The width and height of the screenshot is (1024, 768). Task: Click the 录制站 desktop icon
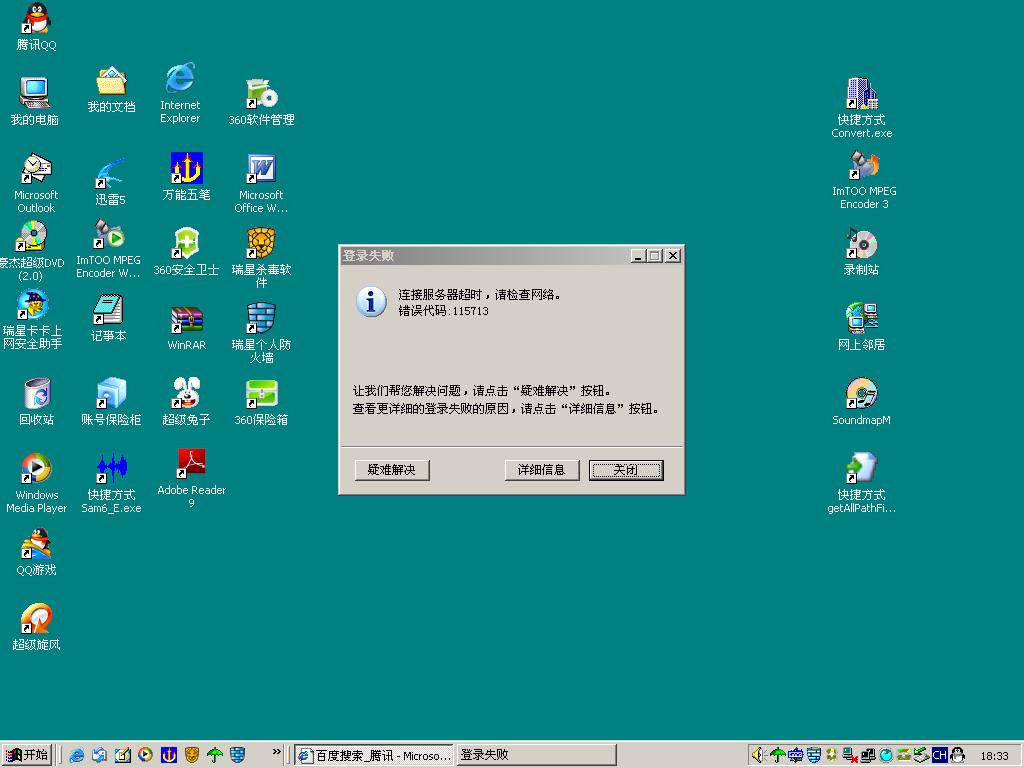coord(861,251)
